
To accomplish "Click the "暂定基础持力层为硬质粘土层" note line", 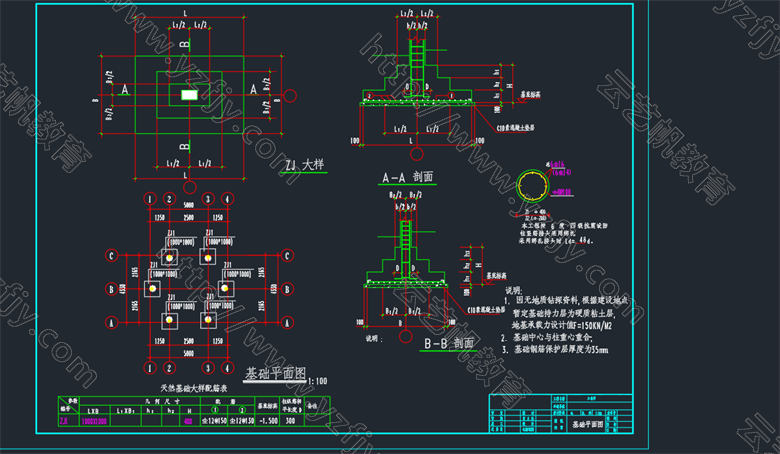I will click(564, 314).
